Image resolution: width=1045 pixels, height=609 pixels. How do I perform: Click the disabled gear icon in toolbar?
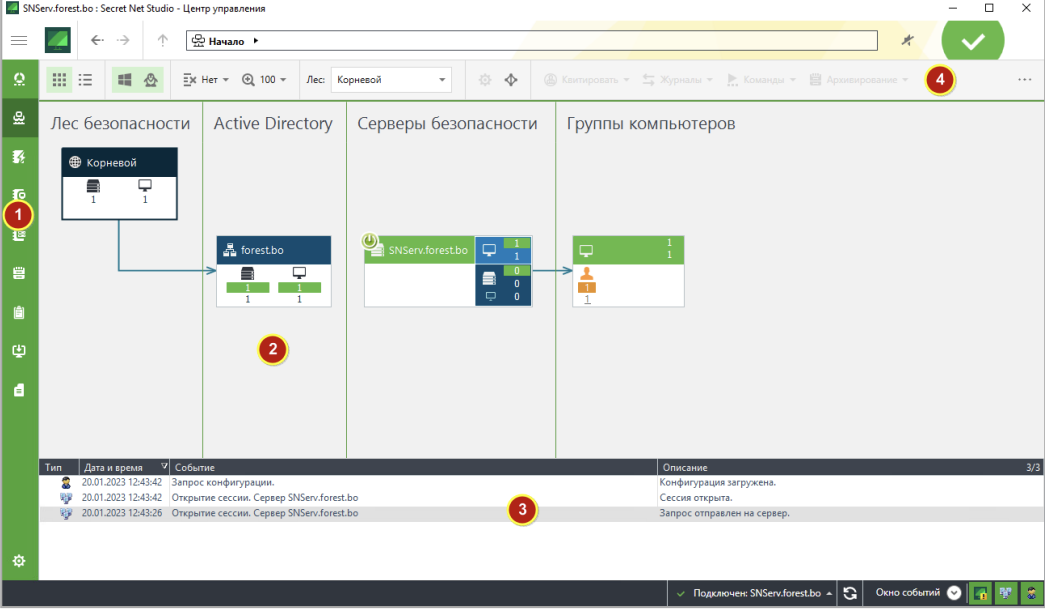[x=485, y=80]
